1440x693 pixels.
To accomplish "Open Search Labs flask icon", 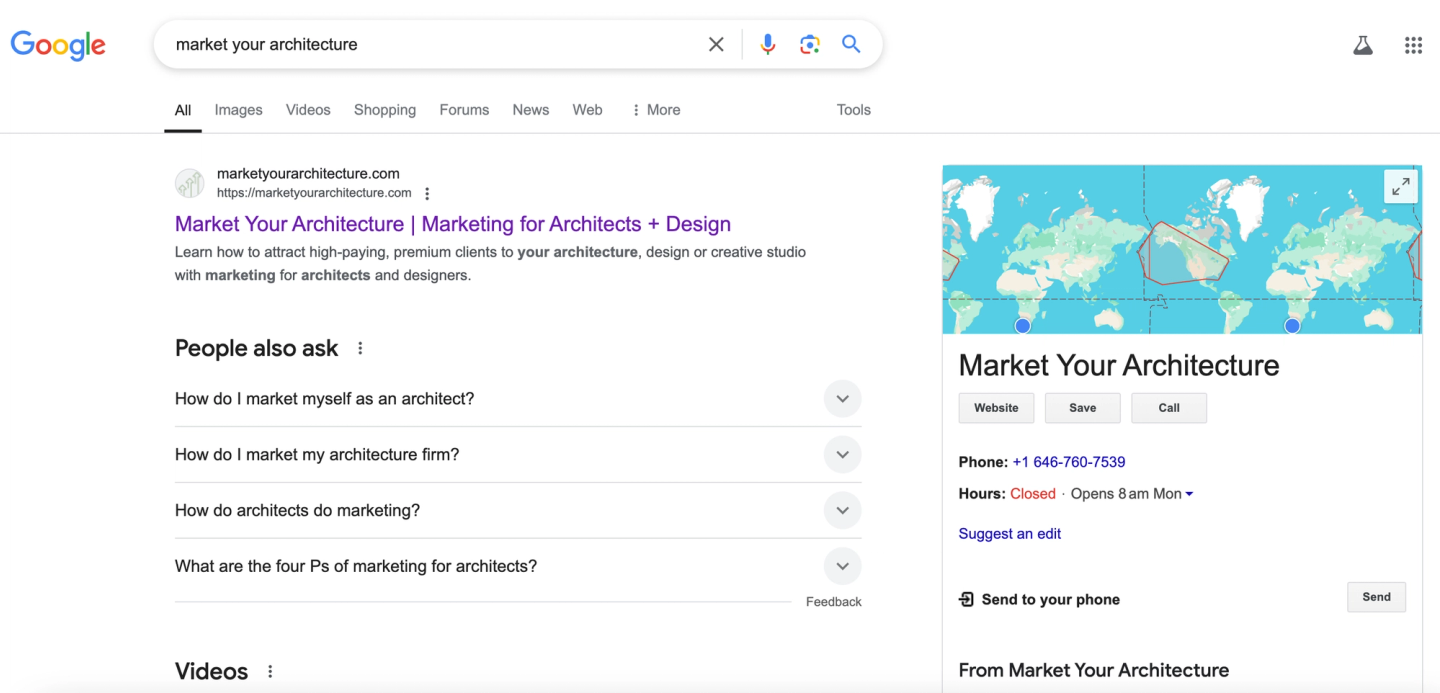I will click(1363, 45).
